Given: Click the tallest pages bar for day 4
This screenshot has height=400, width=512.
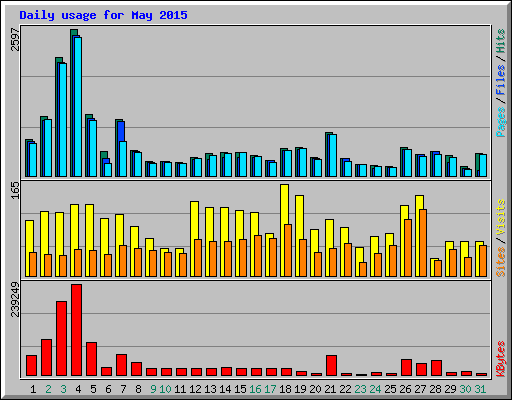Looking at the screenshot, I should click(78, 107).
